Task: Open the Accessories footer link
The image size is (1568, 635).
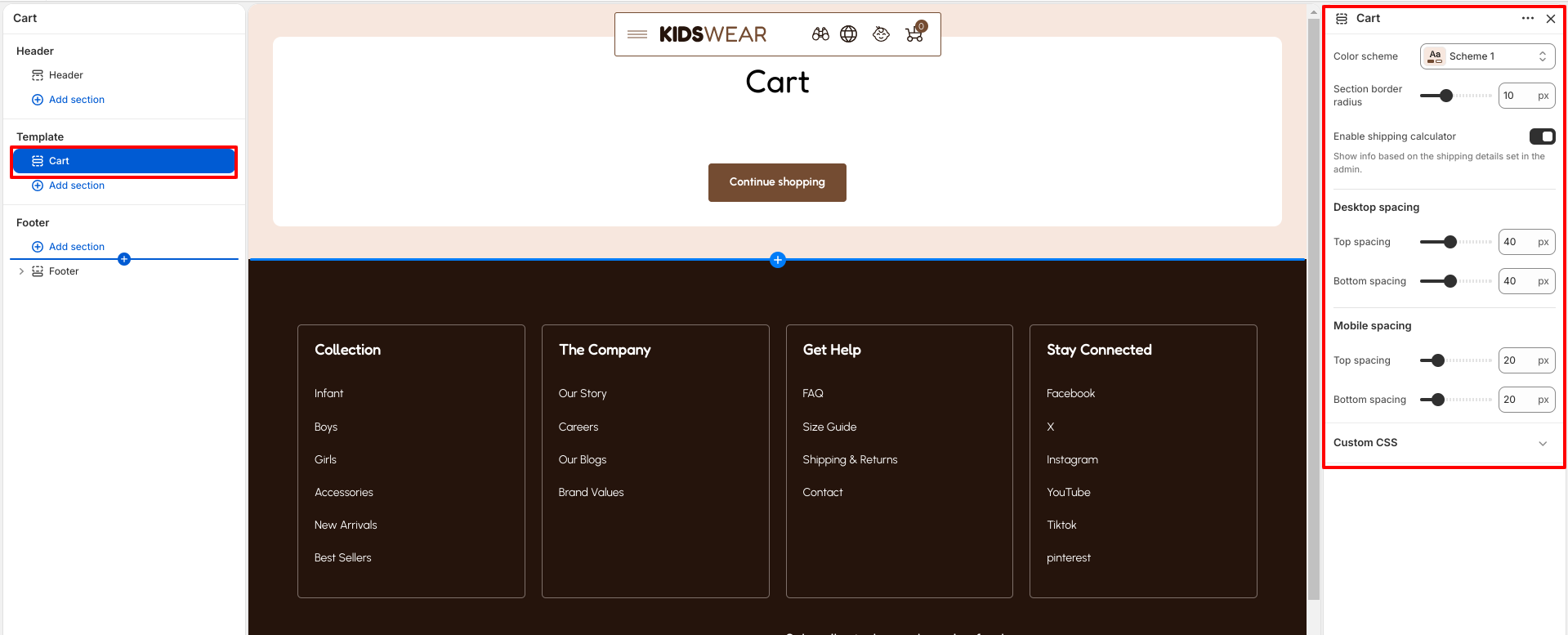Action: 344,492
